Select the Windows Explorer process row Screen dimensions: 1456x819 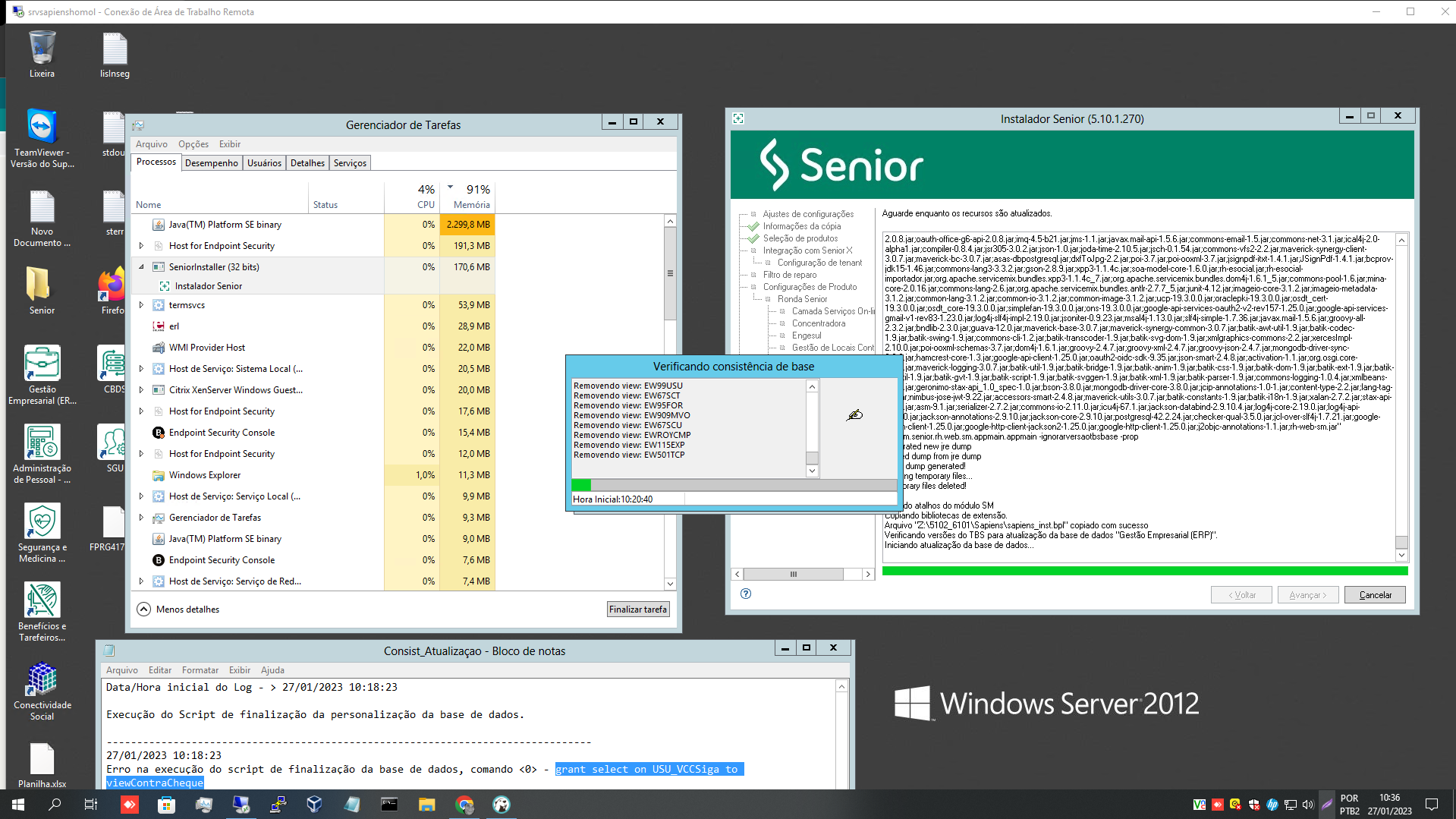tap(313, 475)
